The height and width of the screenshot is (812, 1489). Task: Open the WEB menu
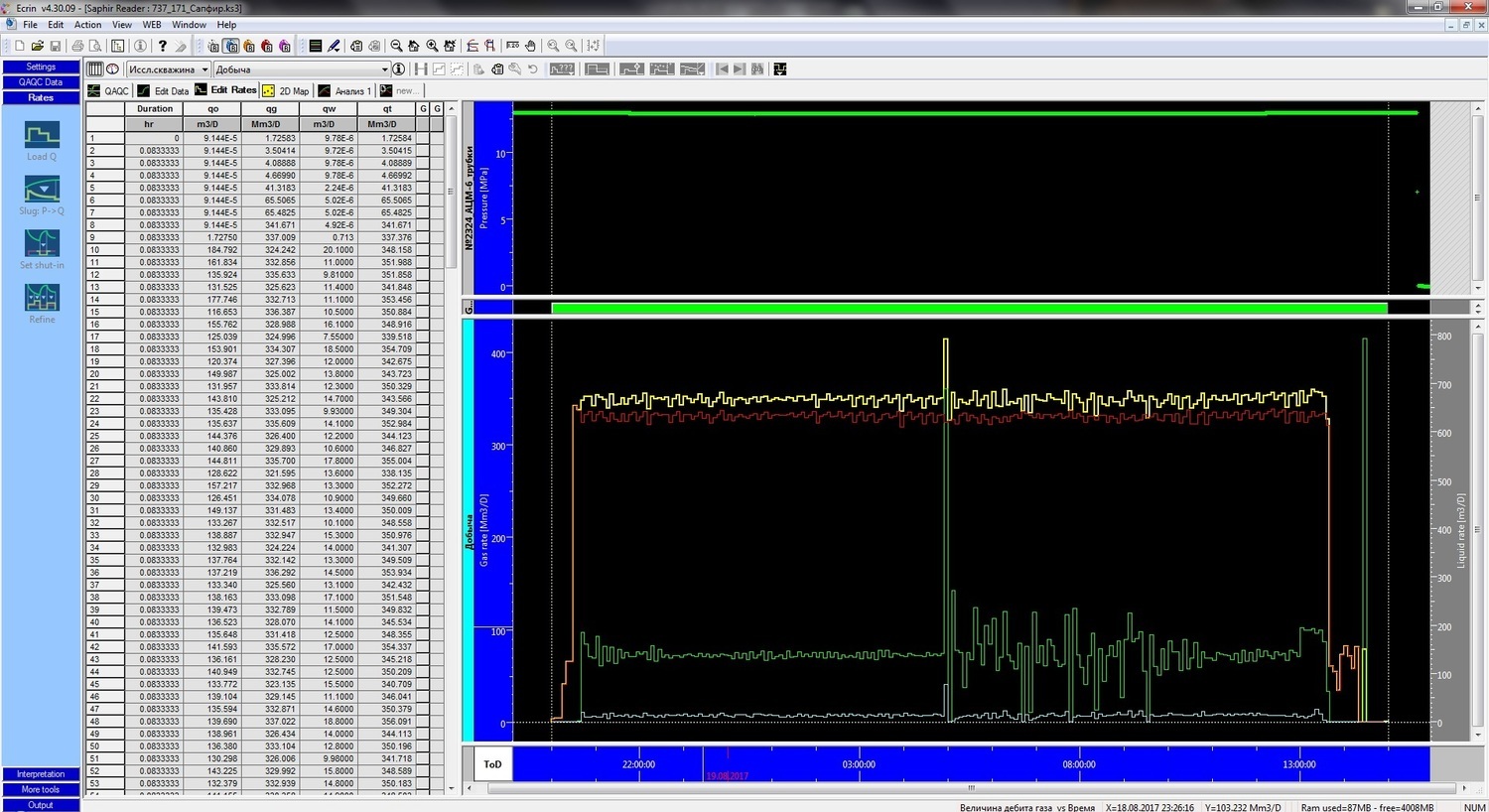152,25
